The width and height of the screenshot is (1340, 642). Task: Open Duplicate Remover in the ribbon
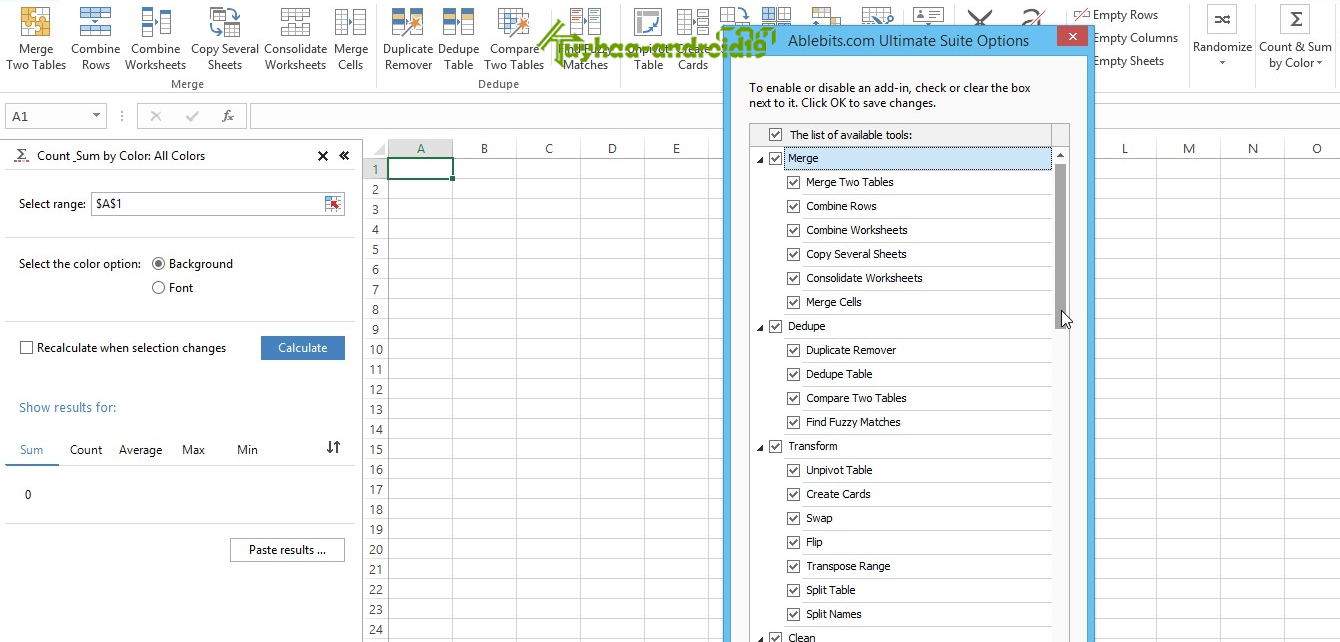tap(407, 38)
